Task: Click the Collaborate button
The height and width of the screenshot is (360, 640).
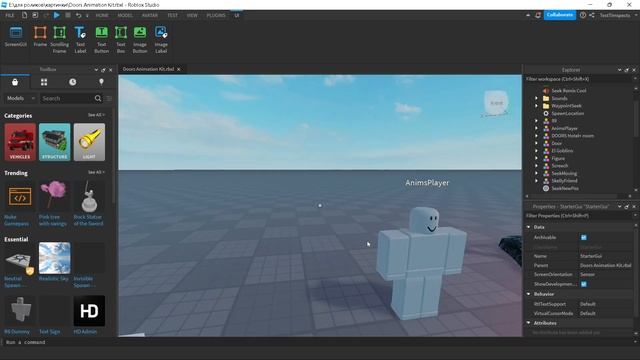Action: pos(560,15)
